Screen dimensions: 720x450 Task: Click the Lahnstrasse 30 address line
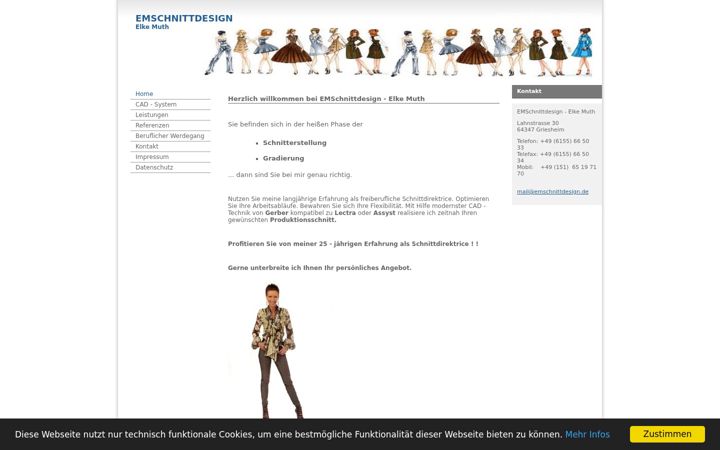coord(538,123)
